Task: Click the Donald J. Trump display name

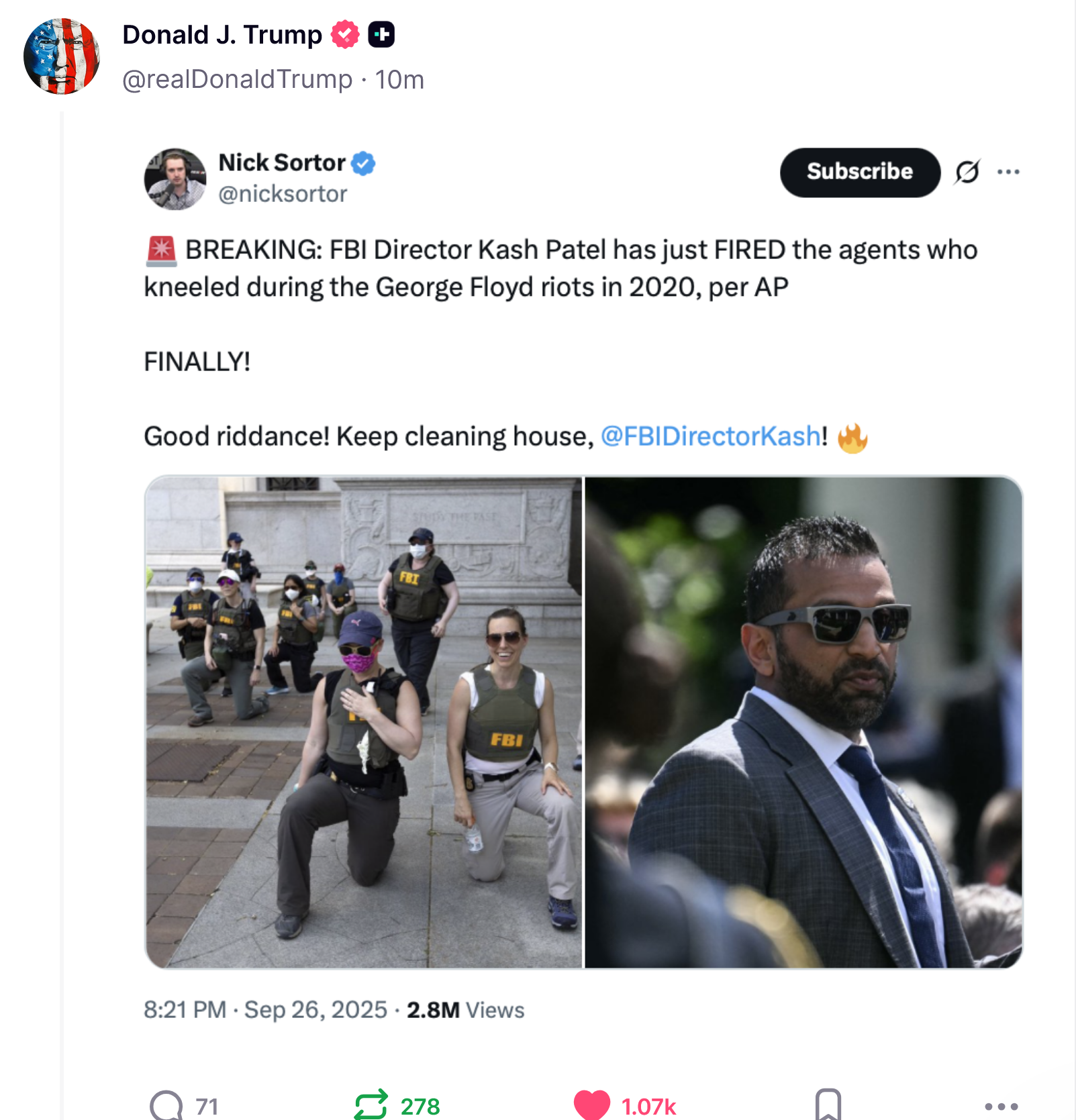Action: coord(222,34)
